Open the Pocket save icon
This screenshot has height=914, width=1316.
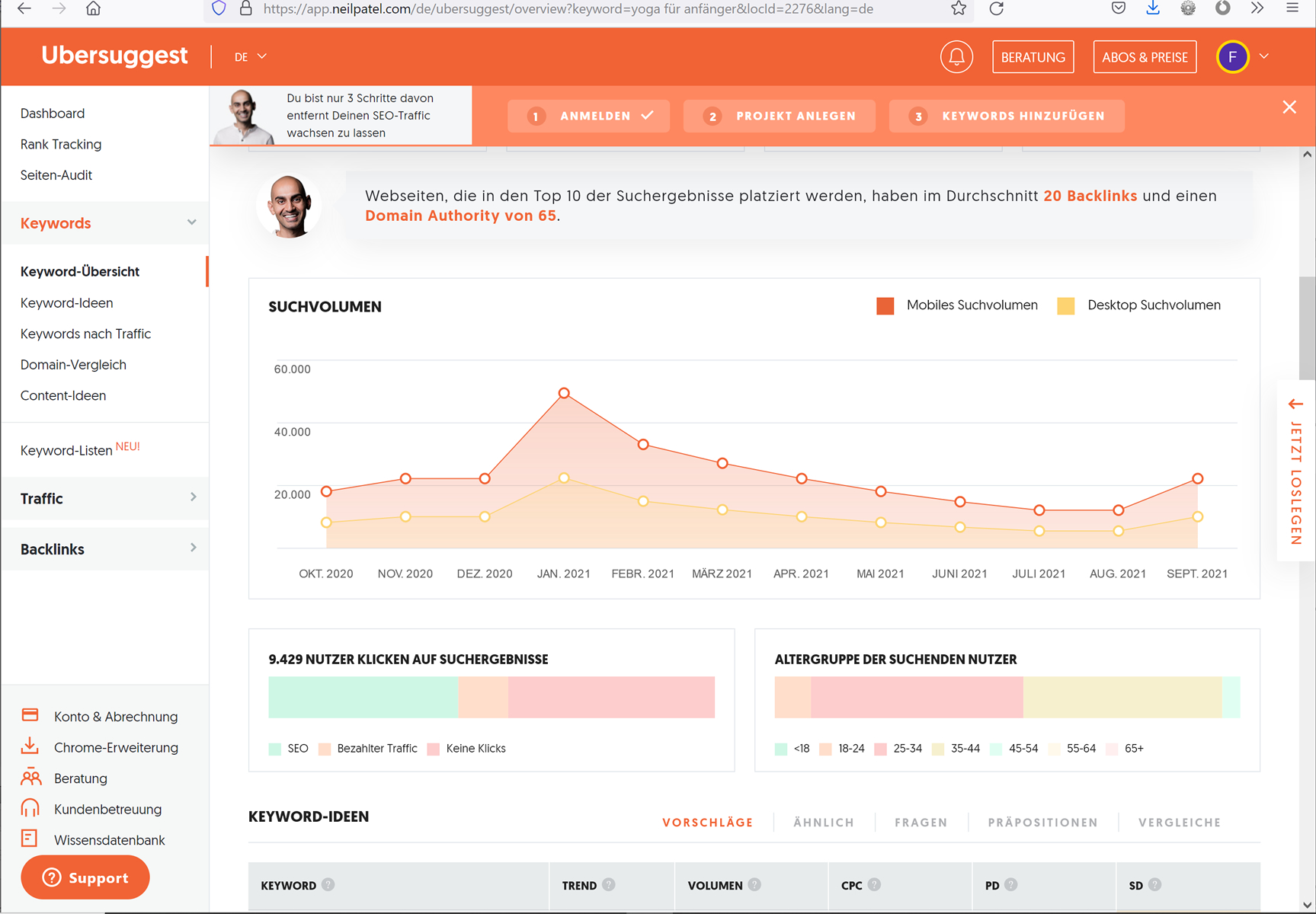1118,8
